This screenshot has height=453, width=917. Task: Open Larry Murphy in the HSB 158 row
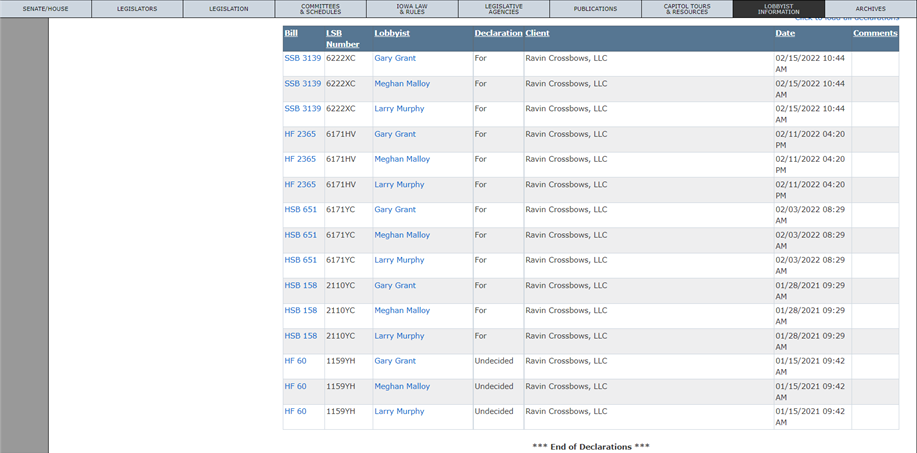pyautogui.click(x=399, y=336)
